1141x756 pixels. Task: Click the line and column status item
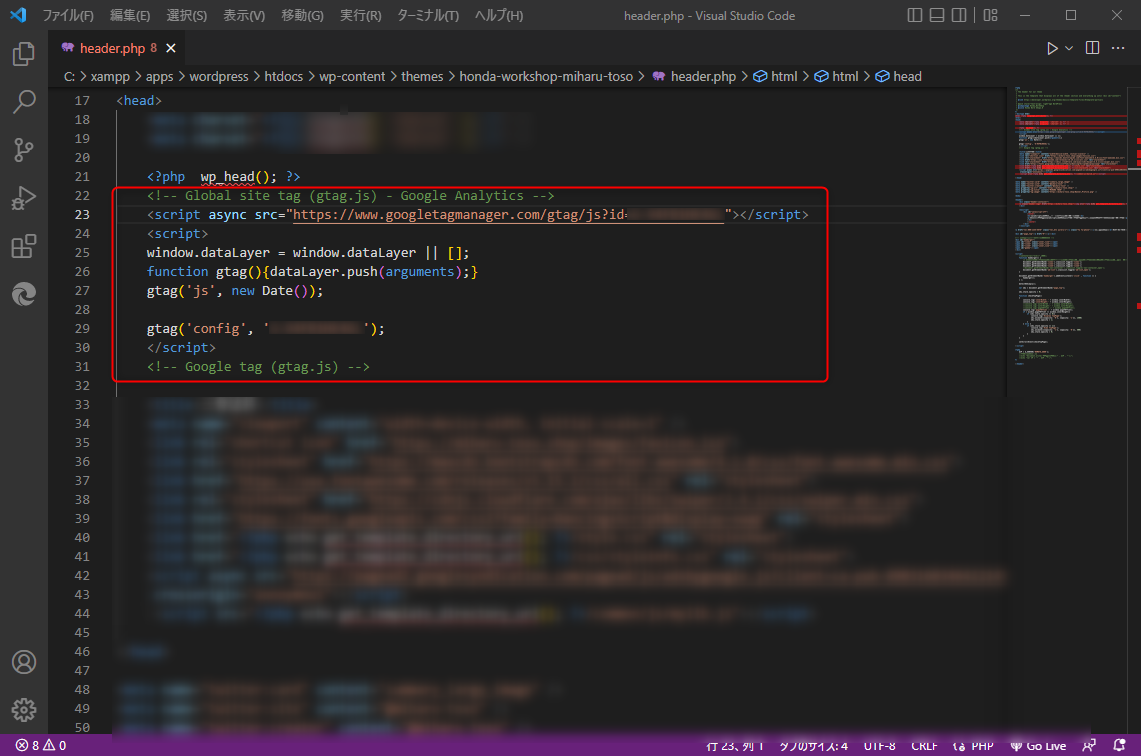[x=735, y=746]
